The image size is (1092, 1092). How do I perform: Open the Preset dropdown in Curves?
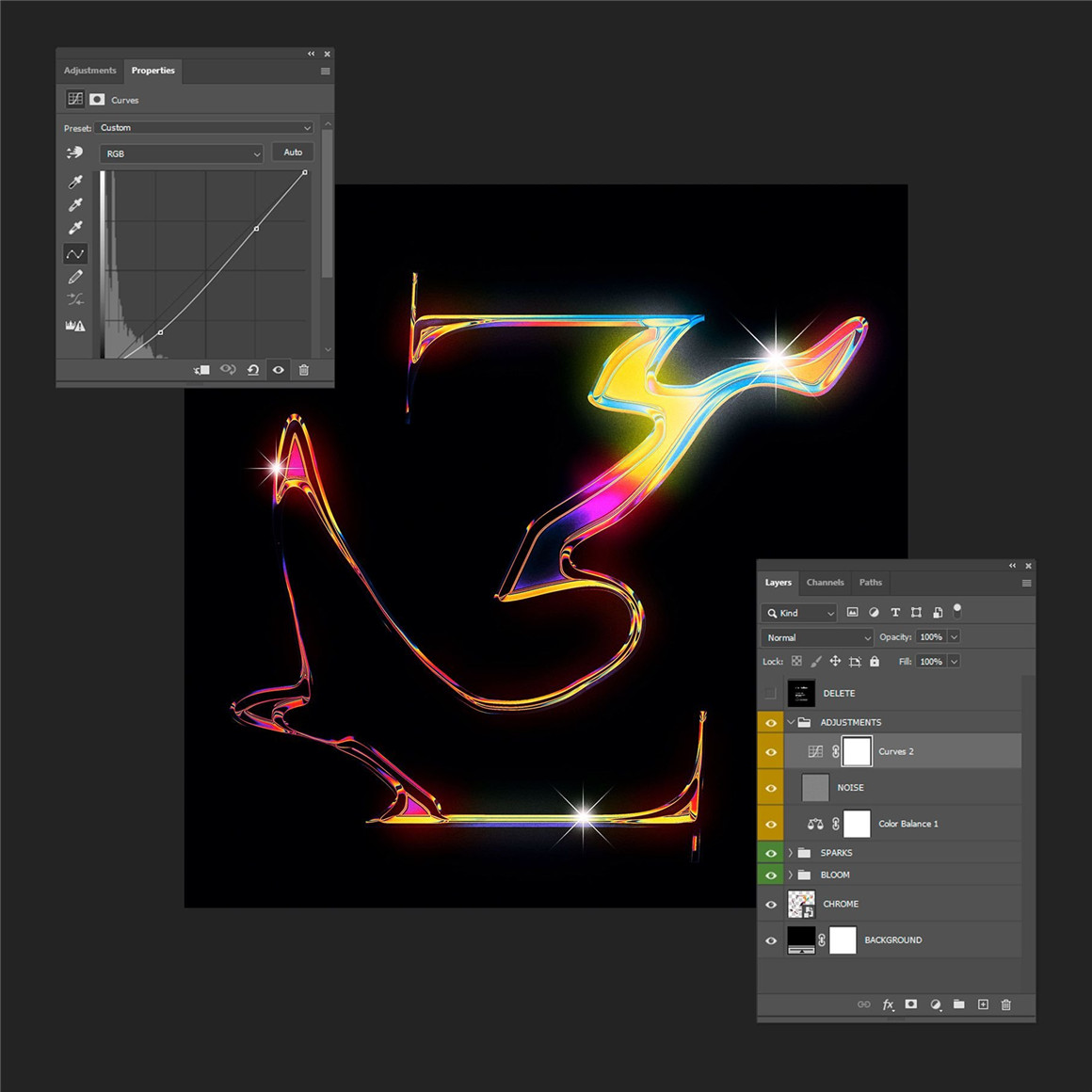pyautogui.click(x=203, y=127)
